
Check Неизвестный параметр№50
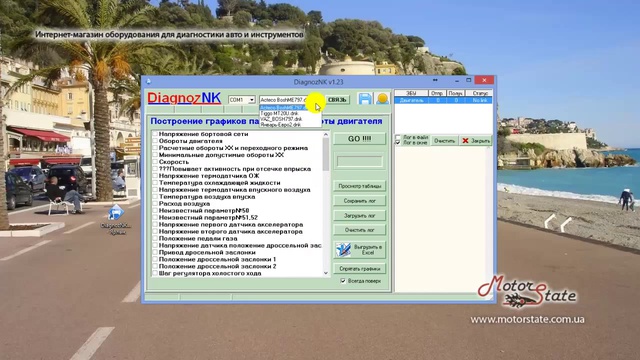tap(155, 210)
